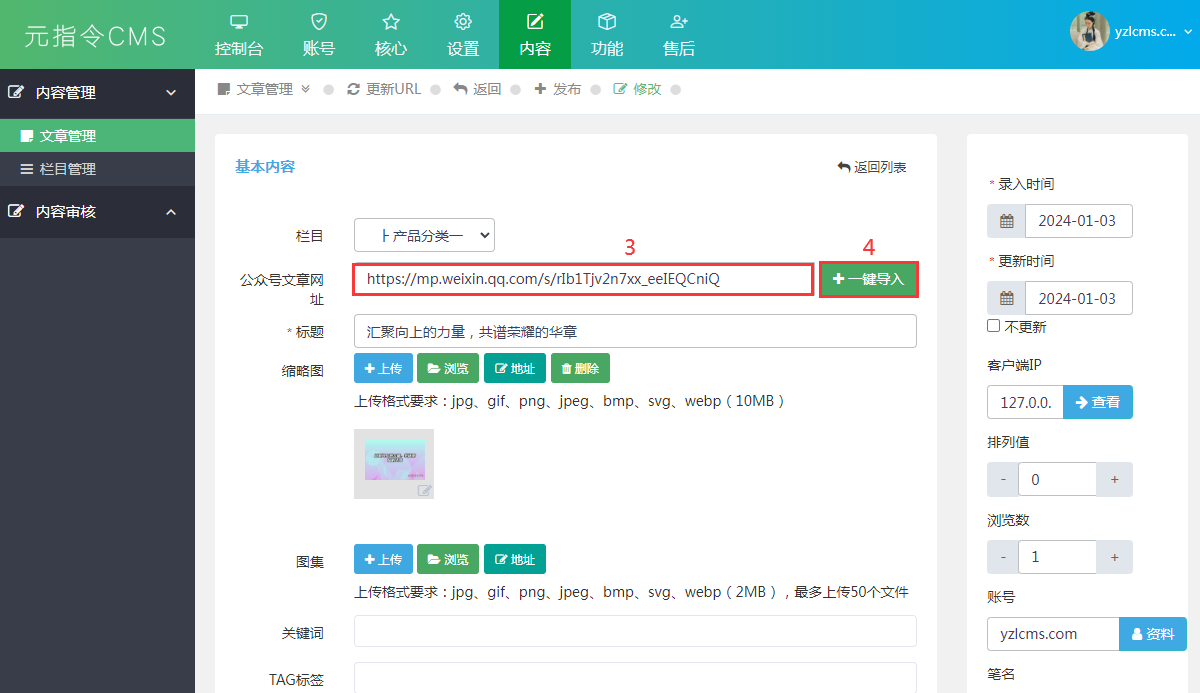Toggle the 不更新 checkbox
The image size is (1200, 693).
(993, 326)
